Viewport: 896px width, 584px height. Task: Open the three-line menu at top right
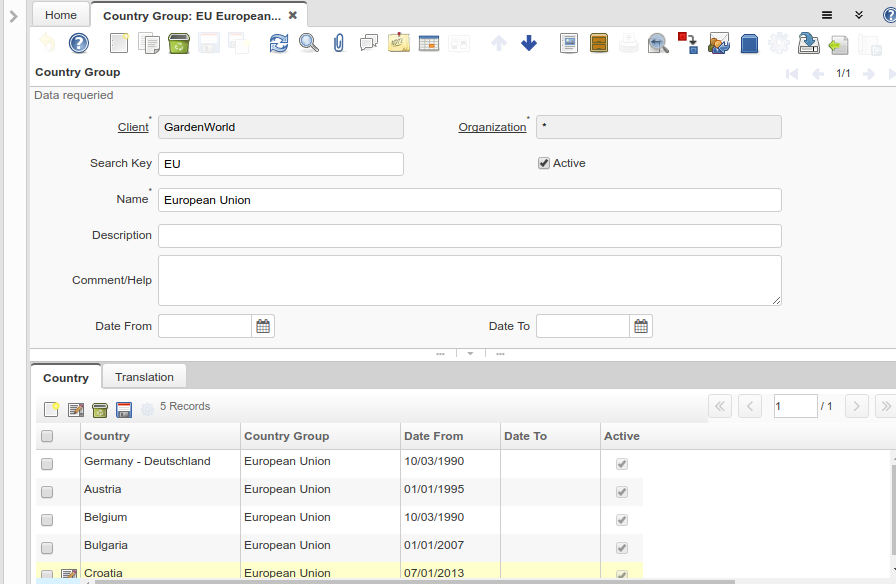click(827, 15)
